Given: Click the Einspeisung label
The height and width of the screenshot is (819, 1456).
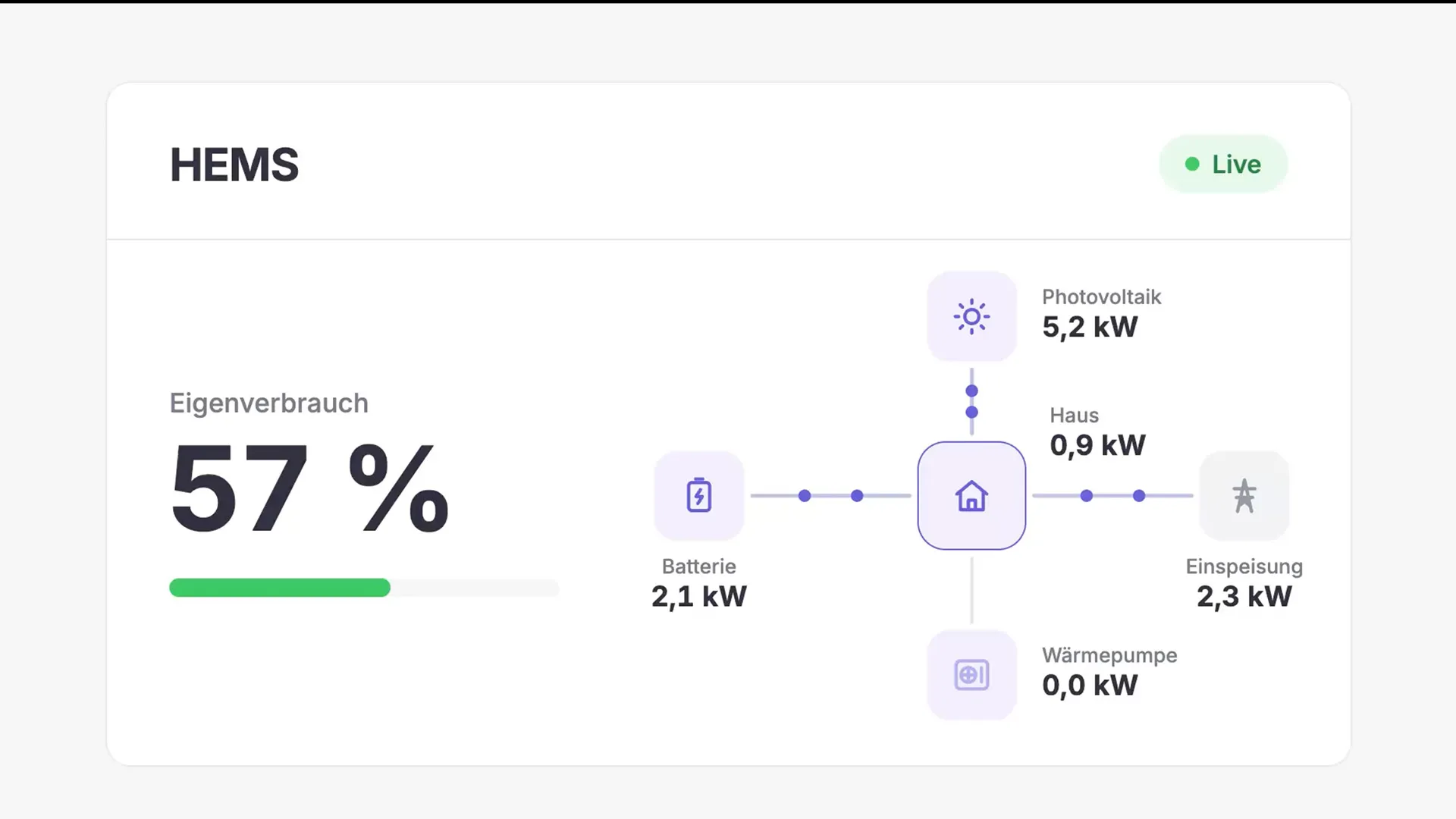Looking at the screenshot, I should pyautogui.click(x=1244, y=566).
